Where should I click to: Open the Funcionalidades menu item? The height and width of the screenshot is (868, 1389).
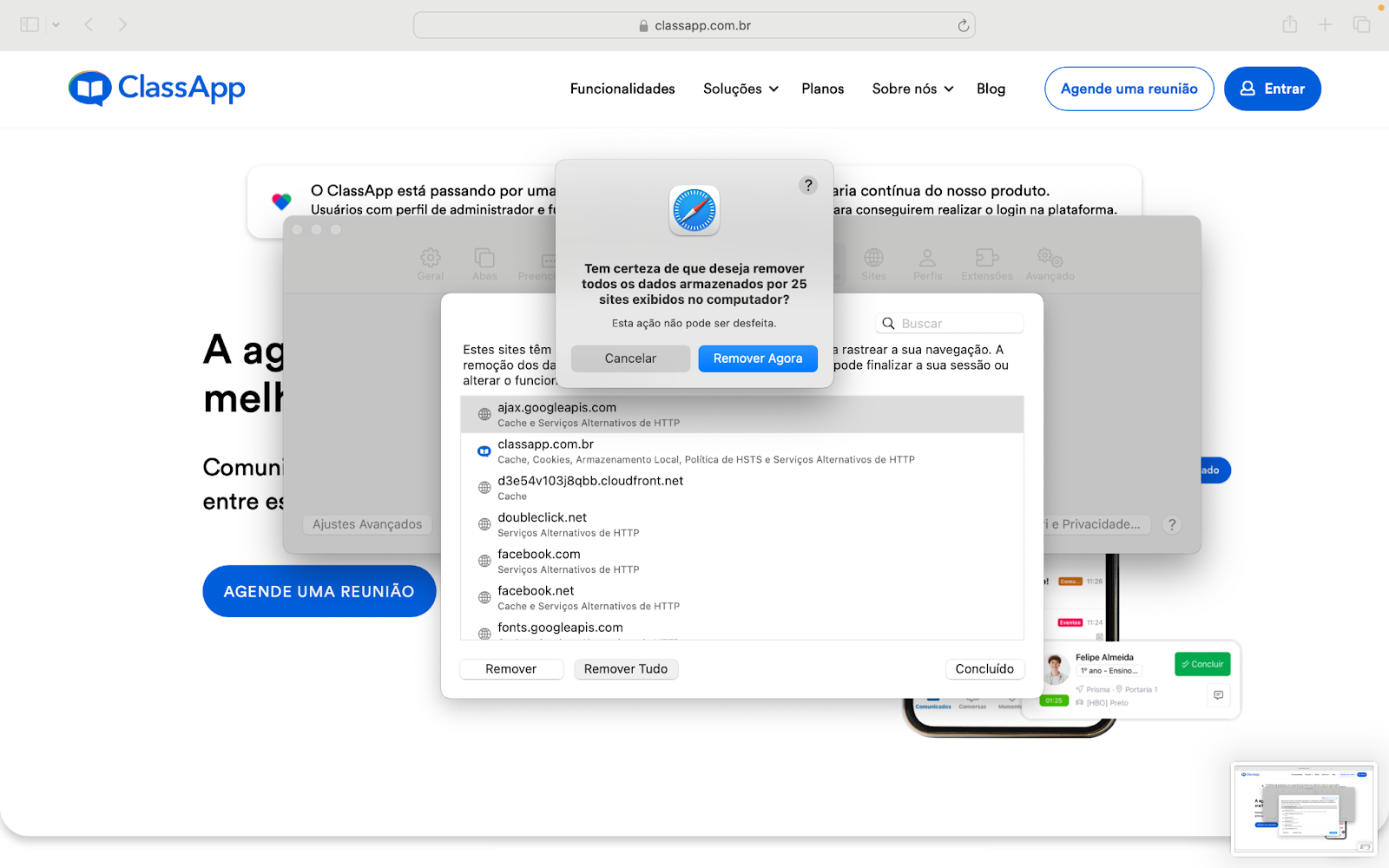click(622, 89)
